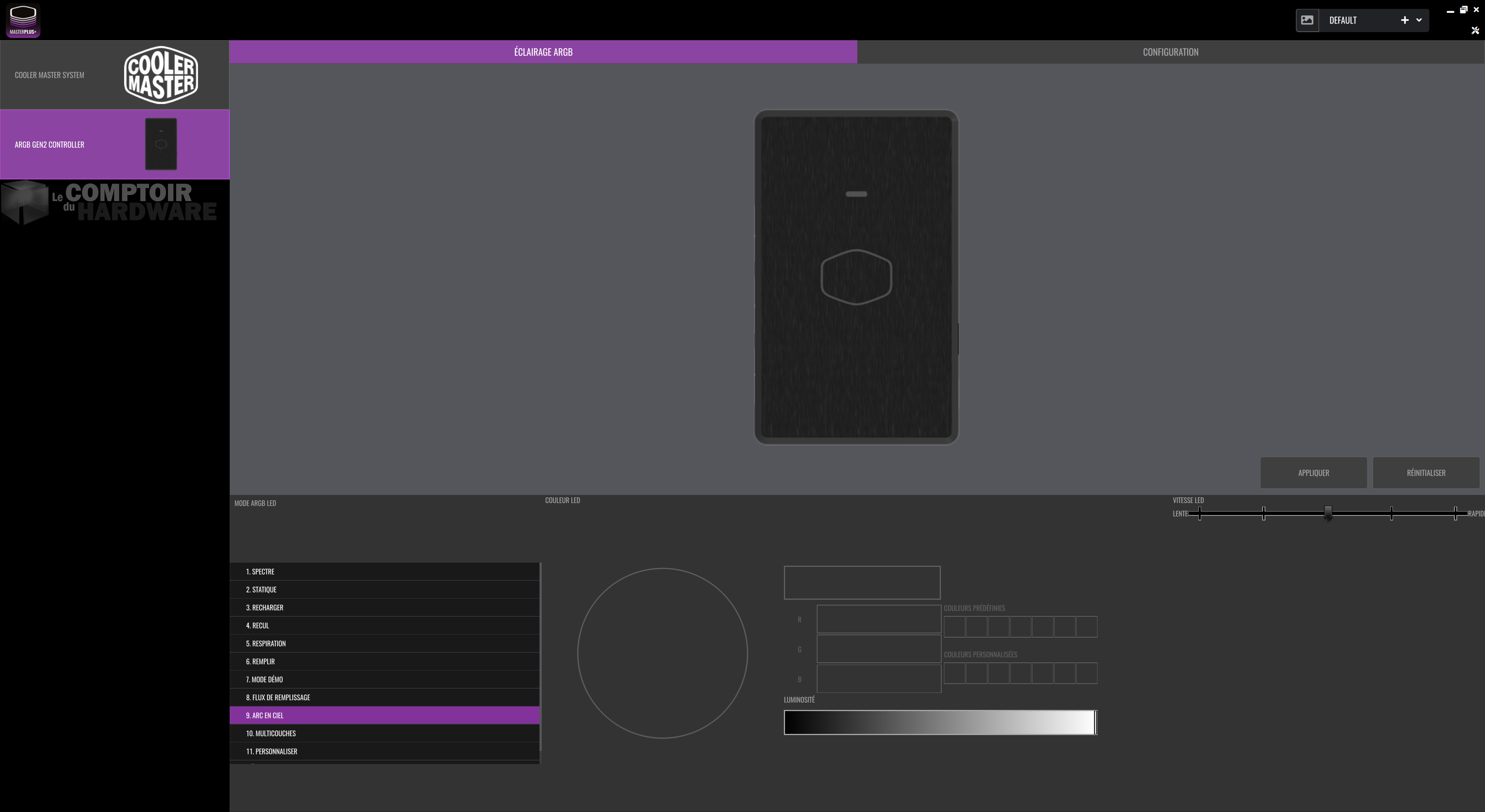Click the MasterPlus+ logo icon
Image resolution: width=1485 pixels, height=812 pixels.
coord(23,20)
